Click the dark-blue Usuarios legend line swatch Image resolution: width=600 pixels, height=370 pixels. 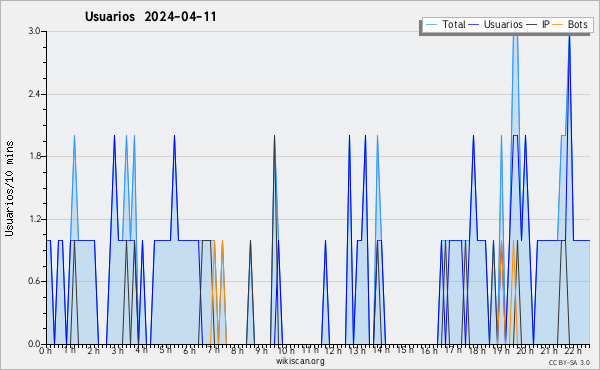[474, 25]
